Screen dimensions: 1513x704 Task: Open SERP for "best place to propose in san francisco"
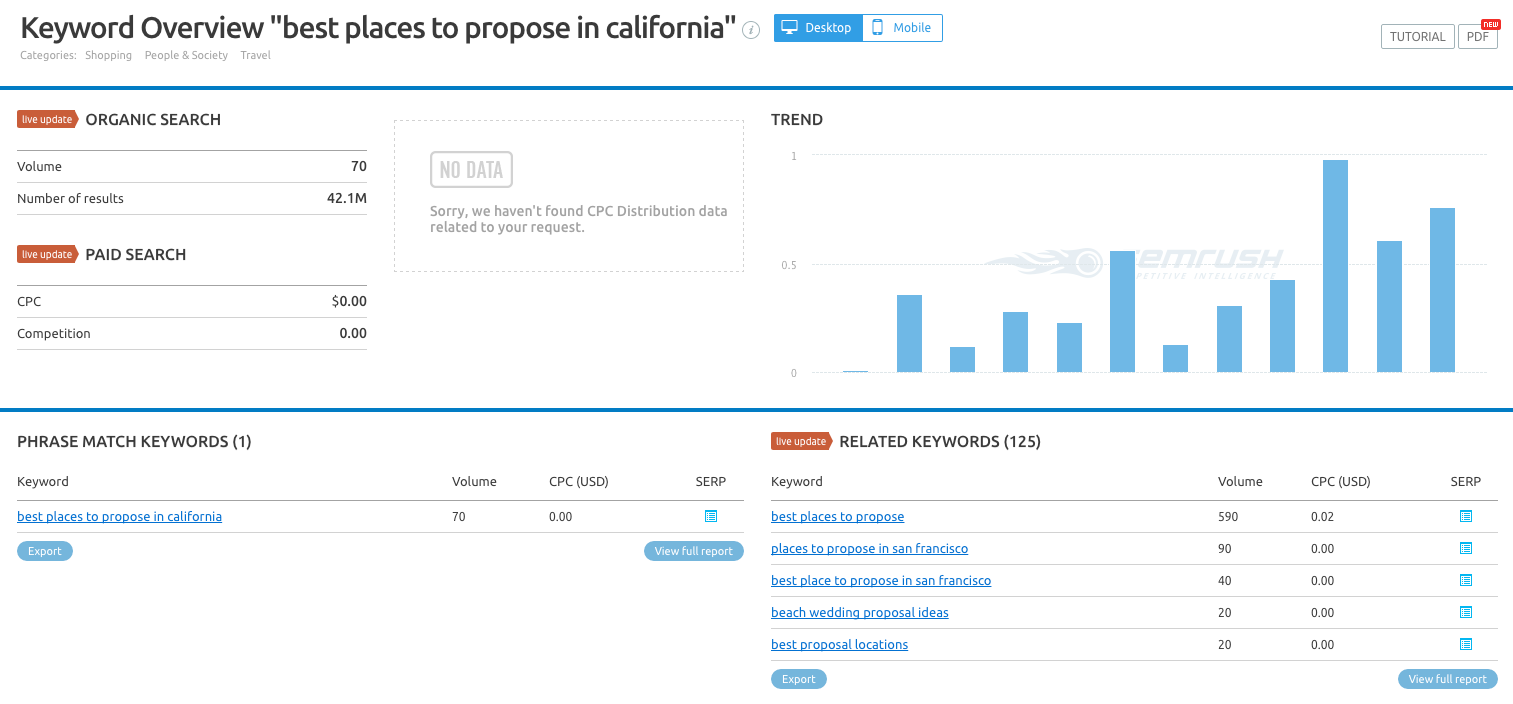1466,580
